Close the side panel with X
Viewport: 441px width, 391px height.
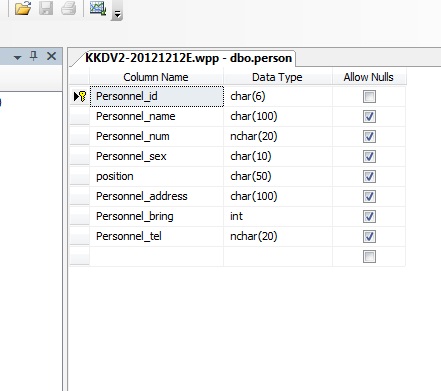[51, 56]
